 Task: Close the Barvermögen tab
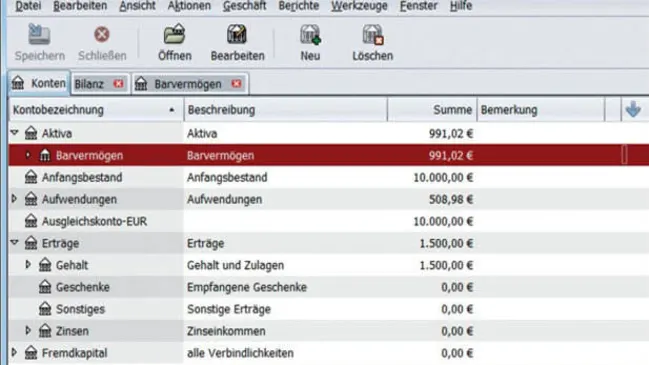236,84
